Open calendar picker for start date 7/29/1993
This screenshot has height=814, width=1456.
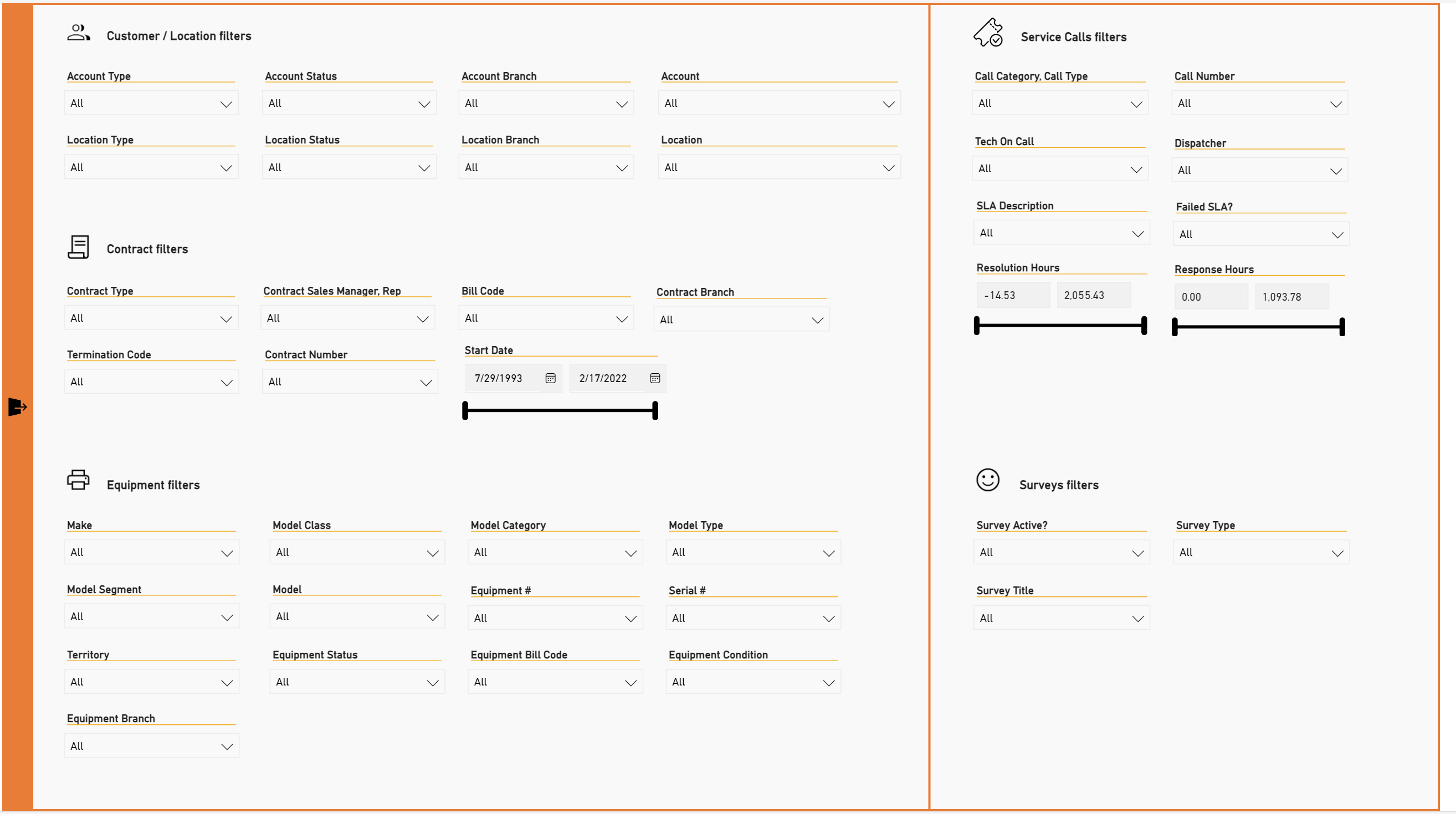[x=551, y=378]
